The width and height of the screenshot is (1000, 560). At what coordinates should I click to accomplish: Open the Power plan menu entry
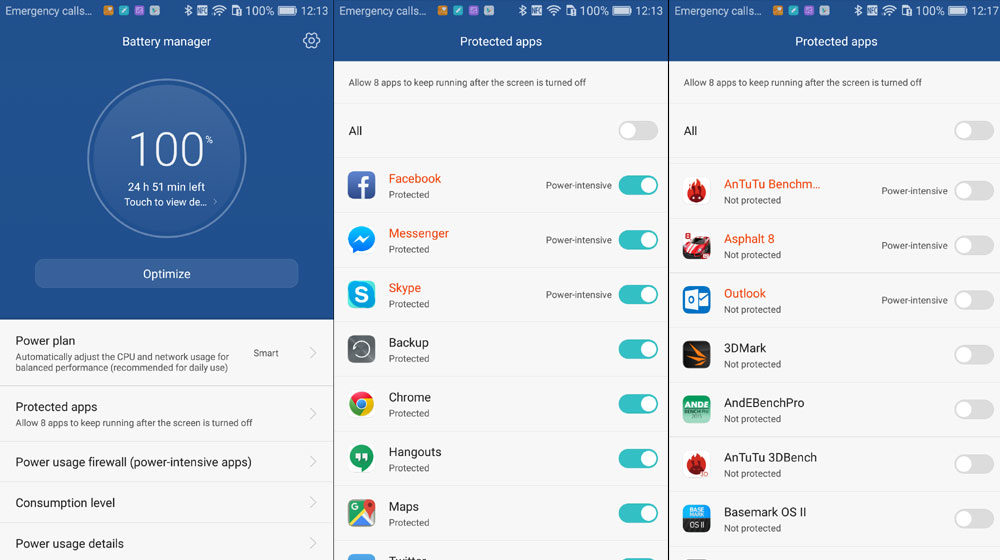[166, 353]
